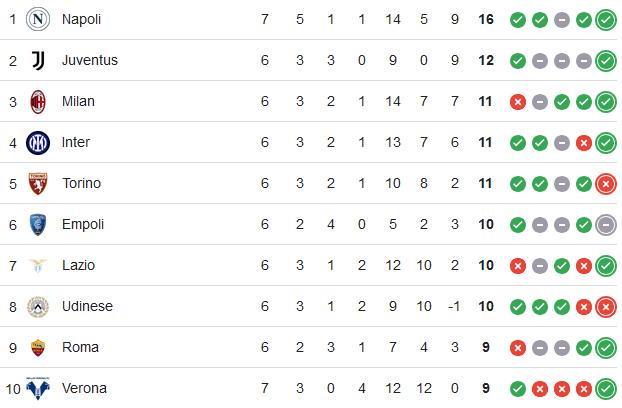Click the Juventus club logo

click(38, 60)
